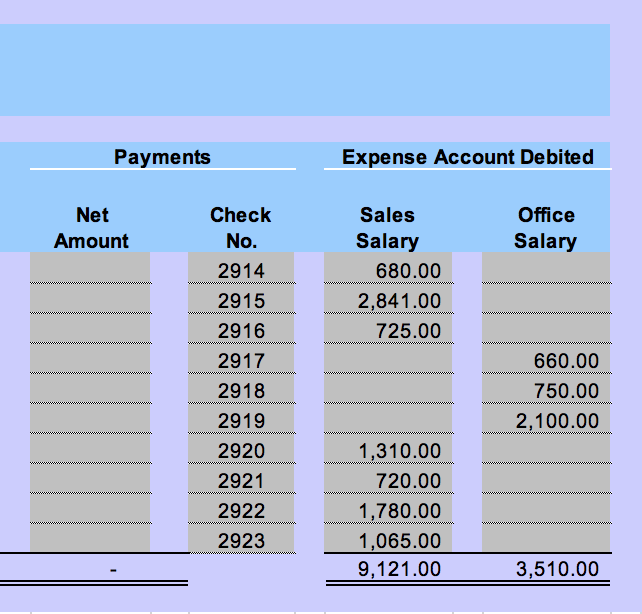Viewport: 642px width, 614px height.
Task: Select the 660.00 office salary cell
Action: click(x=546, y=358)
